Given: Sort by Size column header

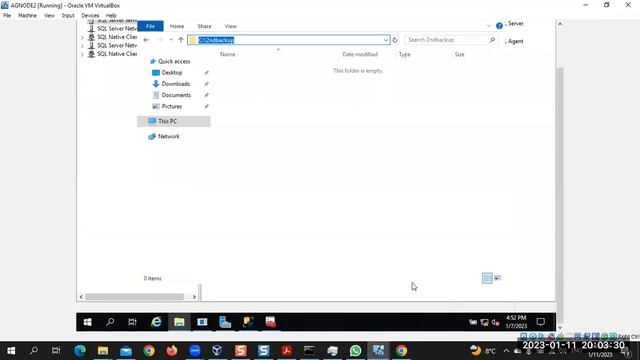Looking at the screenshot, I should click(459, 54).
